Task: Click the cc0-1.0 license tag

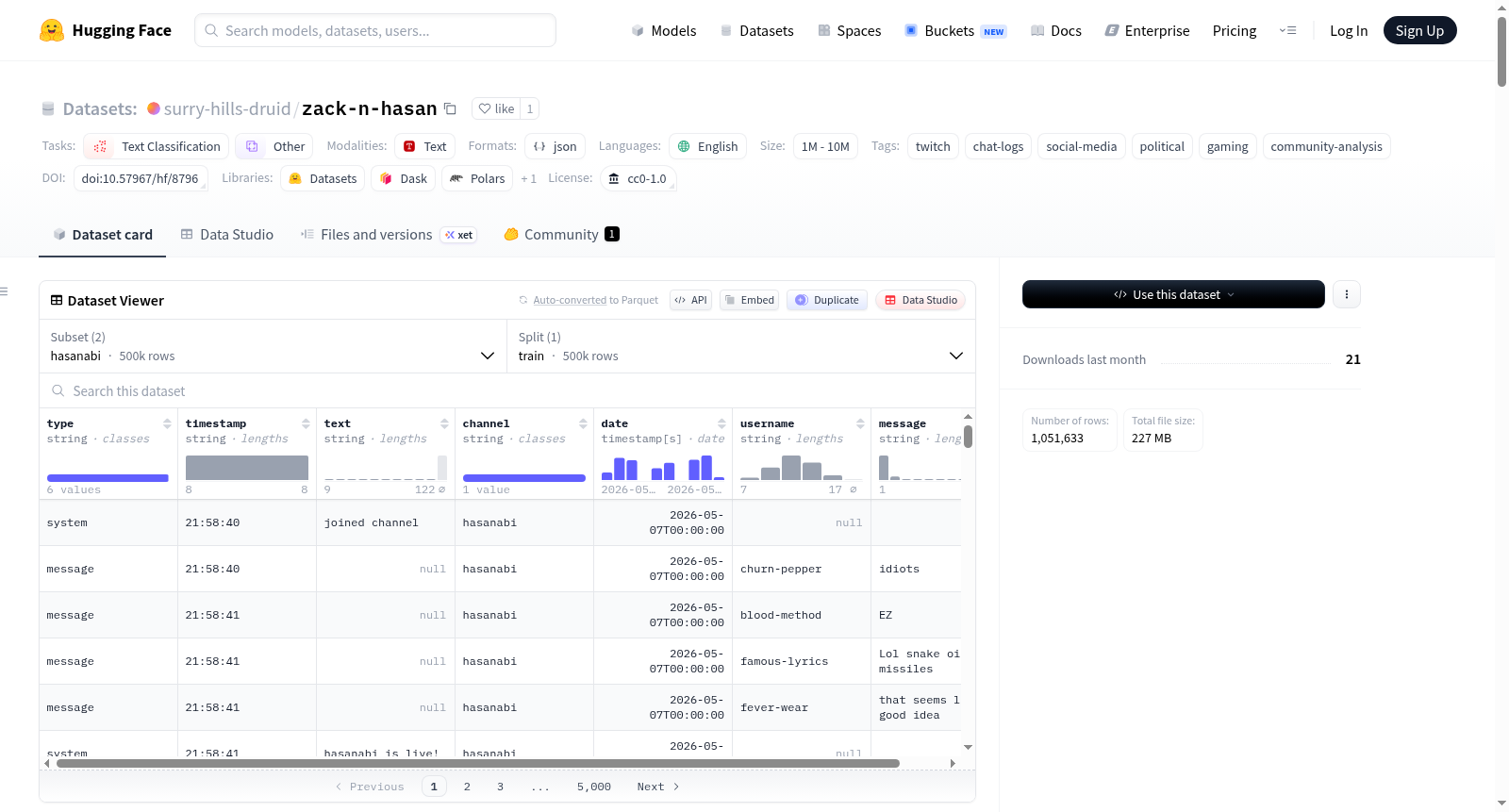Action: click(638, 178)
